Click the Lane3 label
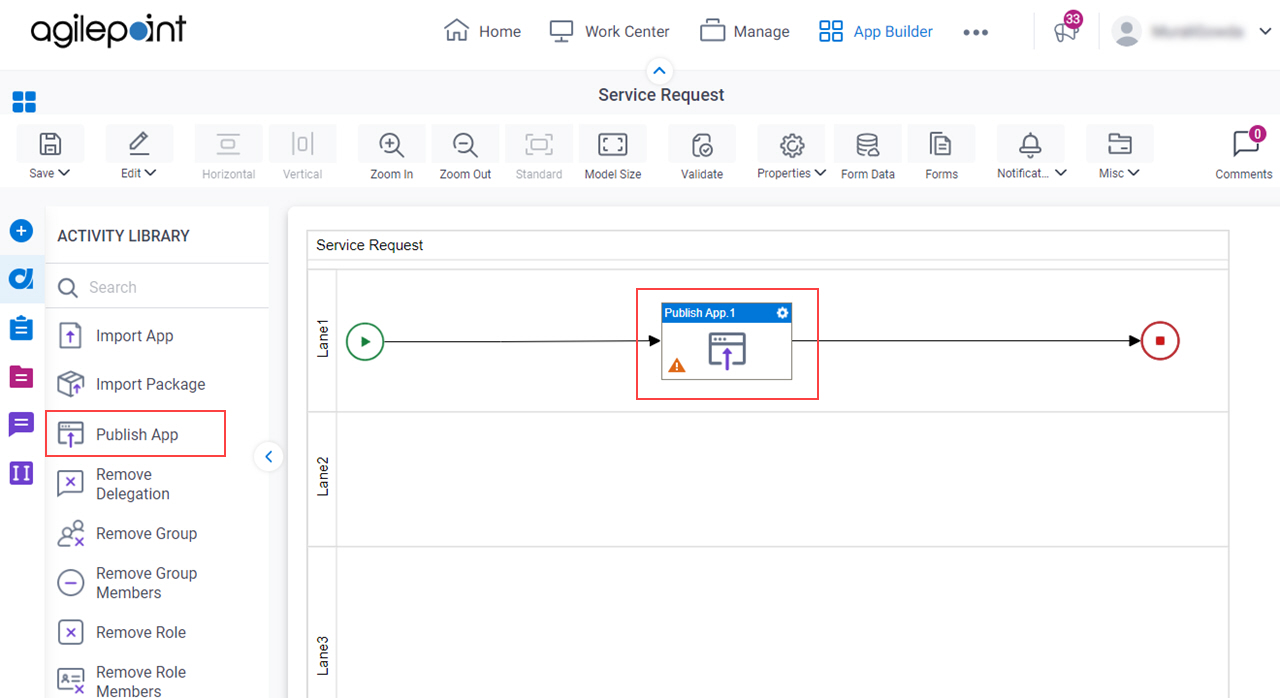The height and width of the screenshot is (698, 1280). point(322,655)
